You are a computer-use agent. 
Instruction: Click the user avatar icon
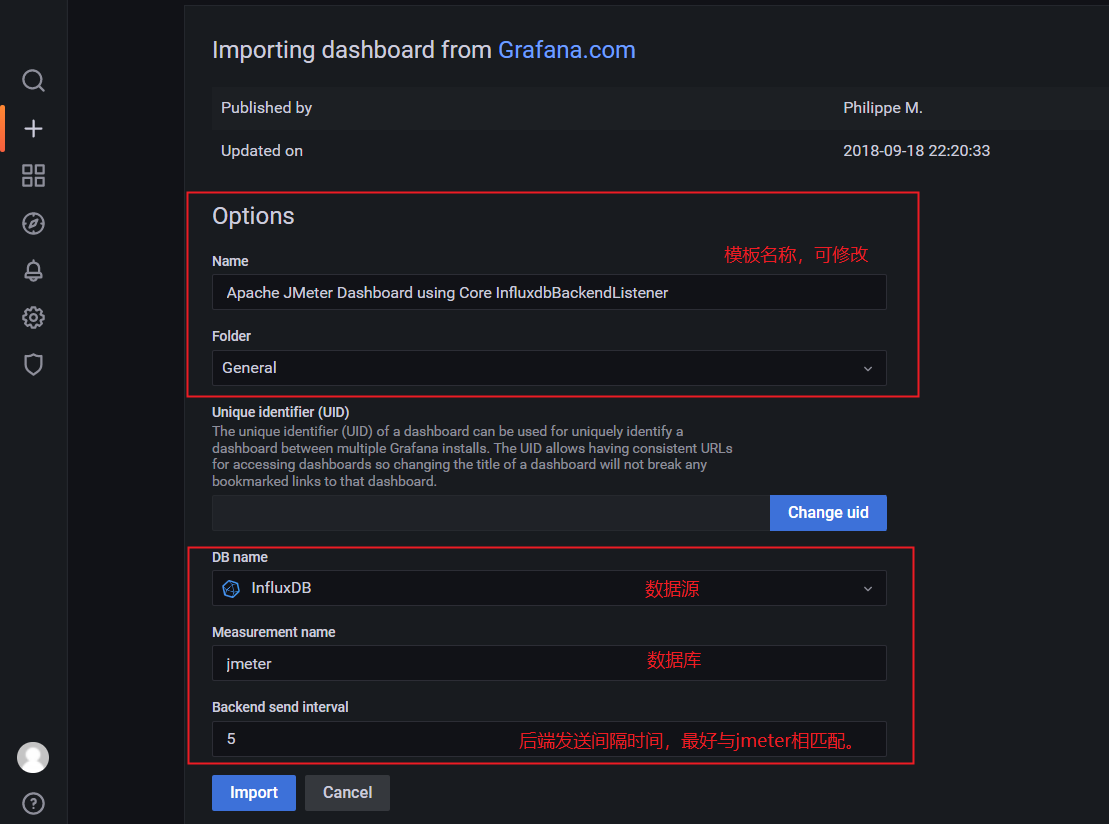click(33, 758)
